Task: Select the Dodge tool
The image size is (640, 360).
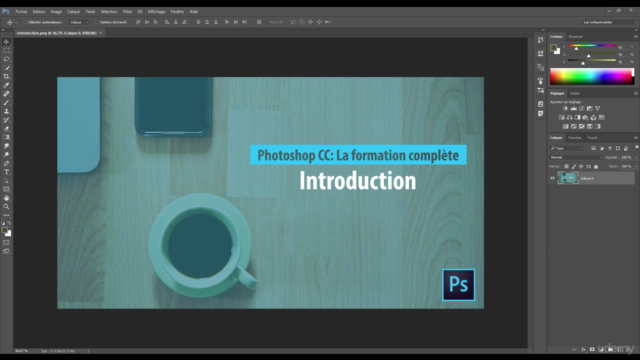Action: coord(6,155)
